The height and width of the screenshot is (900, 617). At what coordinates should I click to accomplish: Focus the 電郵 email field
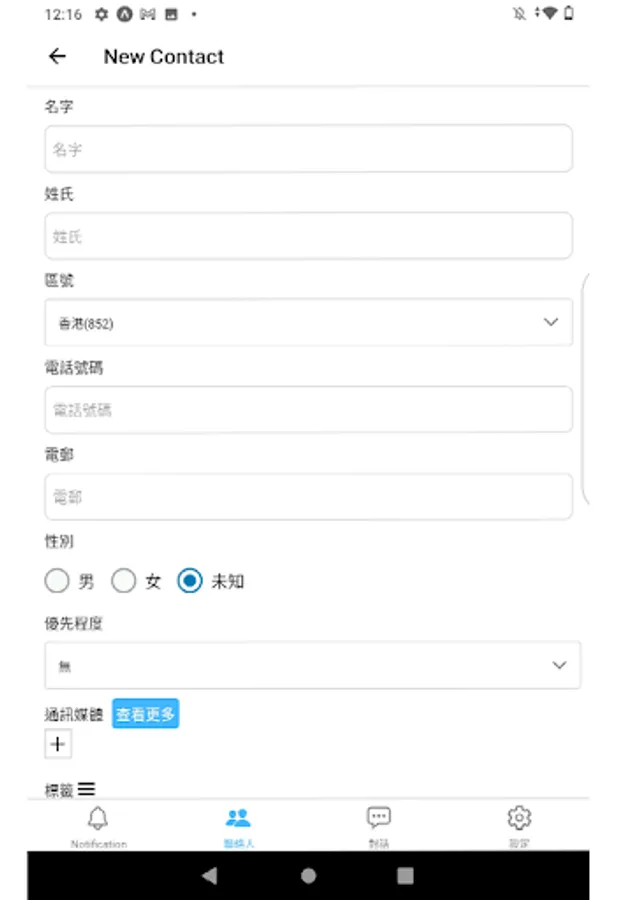[308, 497]
